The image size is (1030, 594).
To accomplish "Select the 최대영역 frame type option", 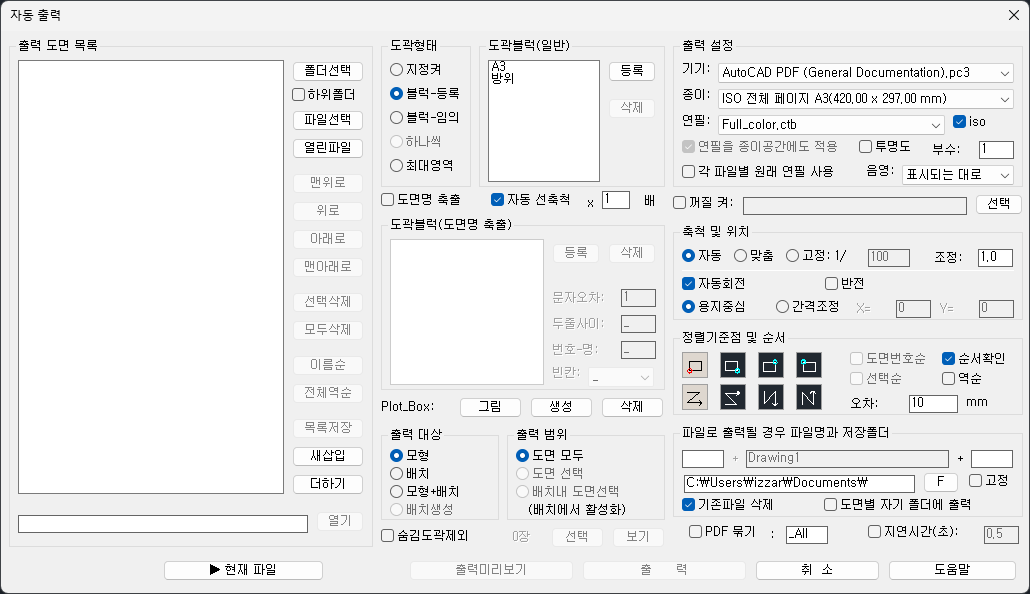I will point(421,165).
